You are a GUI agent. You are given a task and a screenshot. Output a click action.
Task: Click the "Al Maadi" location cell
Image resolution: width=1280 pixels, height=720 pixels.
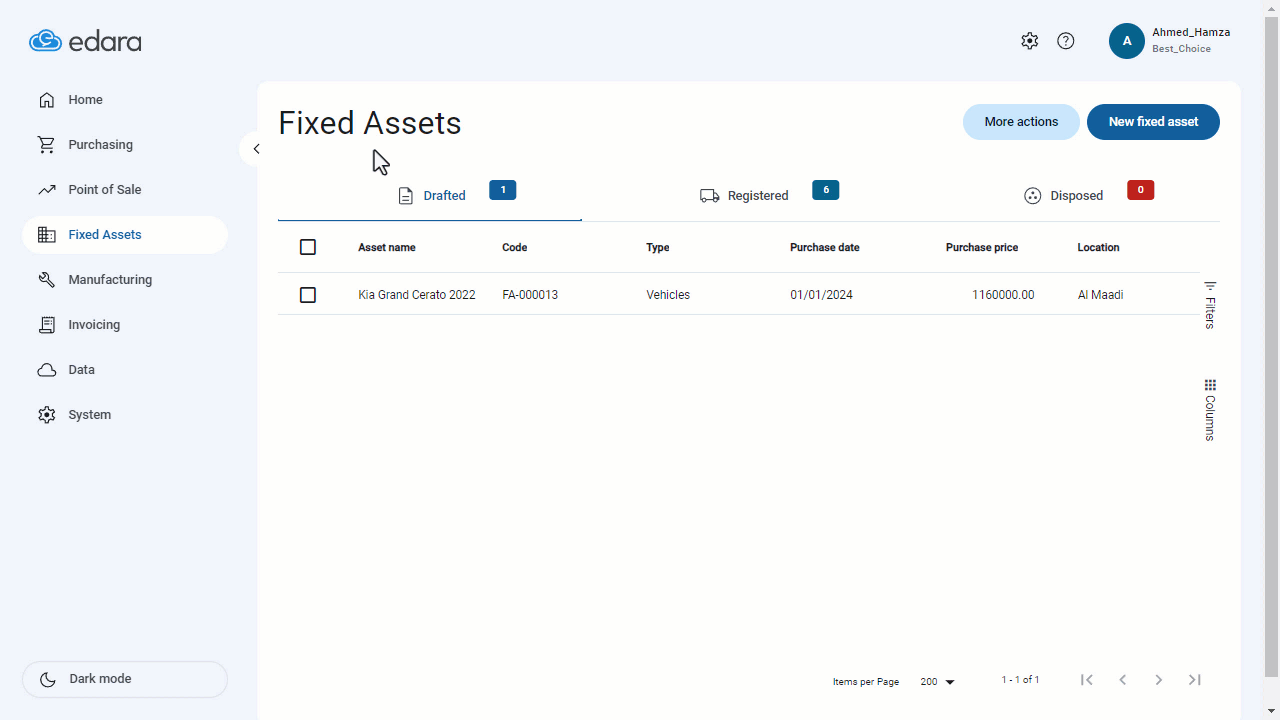pyautogui.click(x=1100, y=295)
